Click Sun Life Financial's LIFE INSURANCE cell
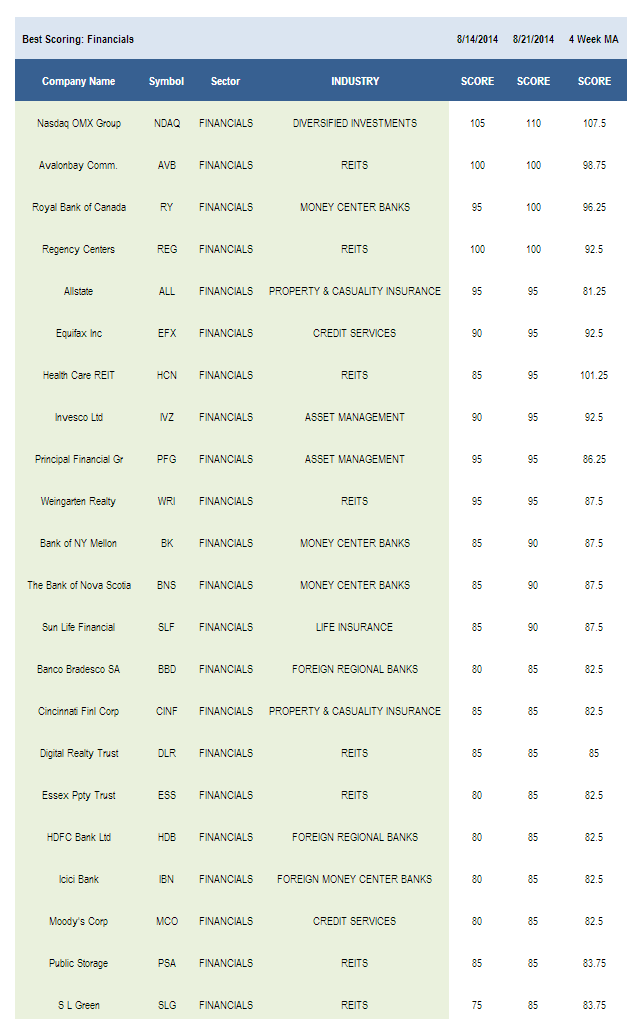This screenshot has height=1019, width=636. tap(355, 627)
